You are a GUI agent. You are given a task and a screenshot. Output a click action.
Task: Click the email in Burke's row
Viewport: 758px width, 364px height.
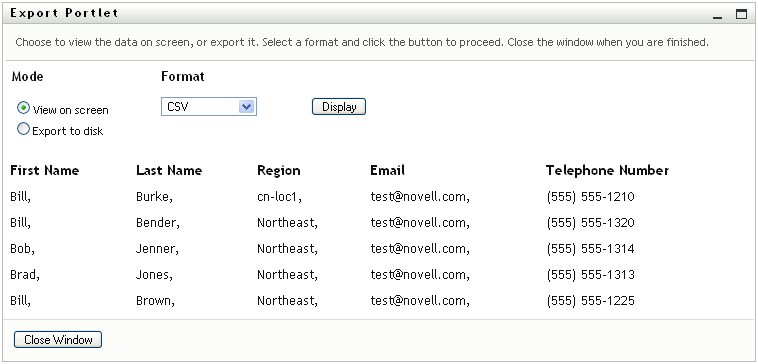pos(420,197)
